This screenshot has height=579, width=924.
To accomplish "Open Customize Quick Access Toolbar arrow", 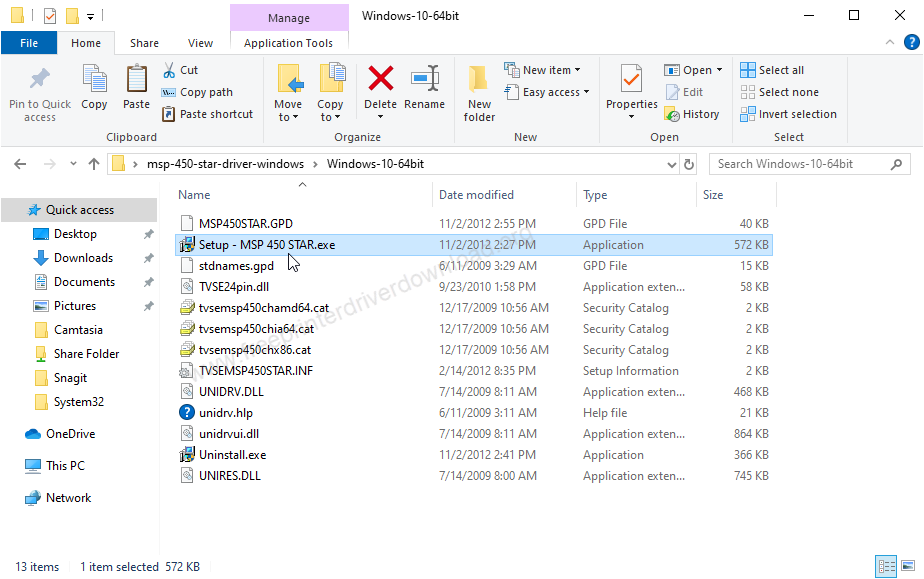I will (x=90, y=16).
